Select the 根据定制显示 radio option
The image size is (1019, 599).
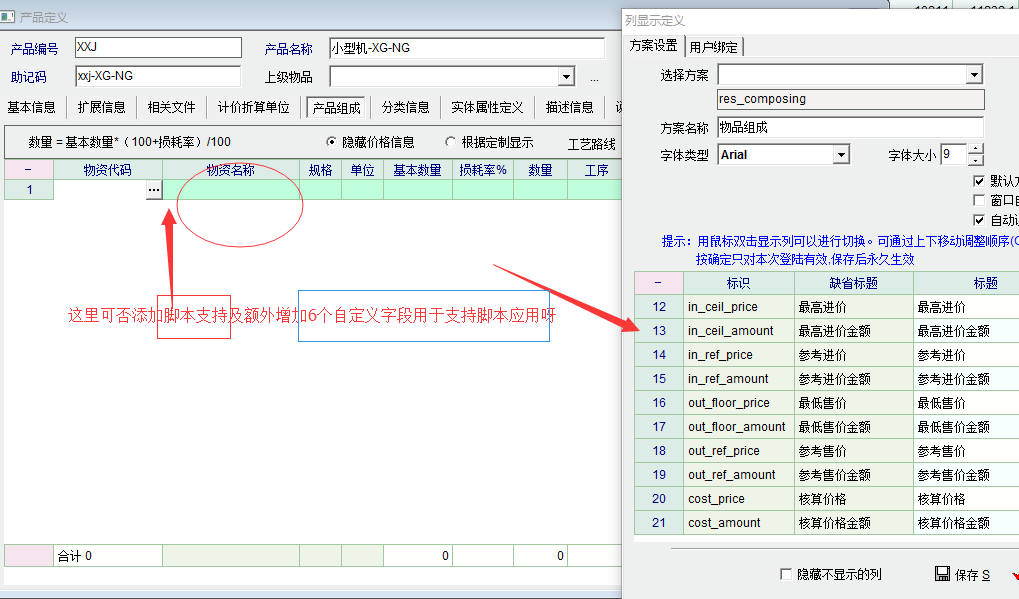(x=451, y=142)
